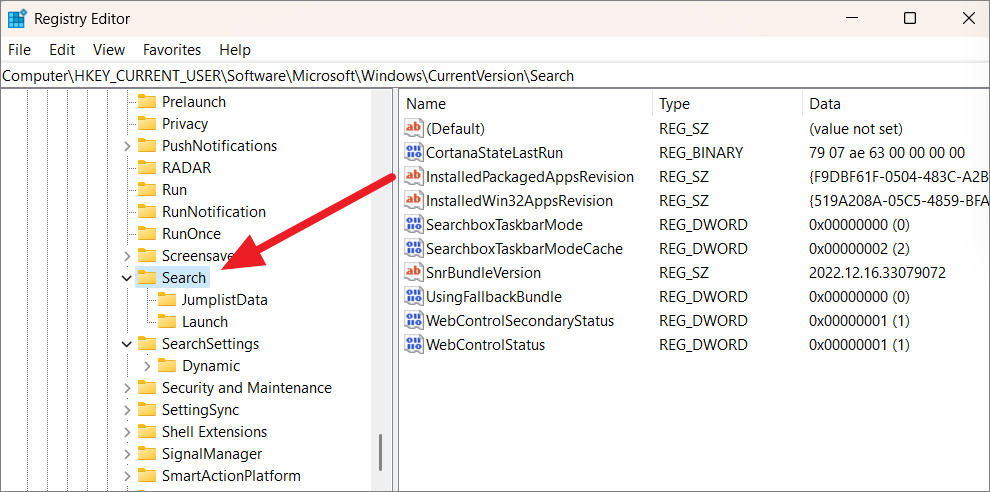Click the (value not set) data cell
990x492 pixels.
click(x=856, y=129)
